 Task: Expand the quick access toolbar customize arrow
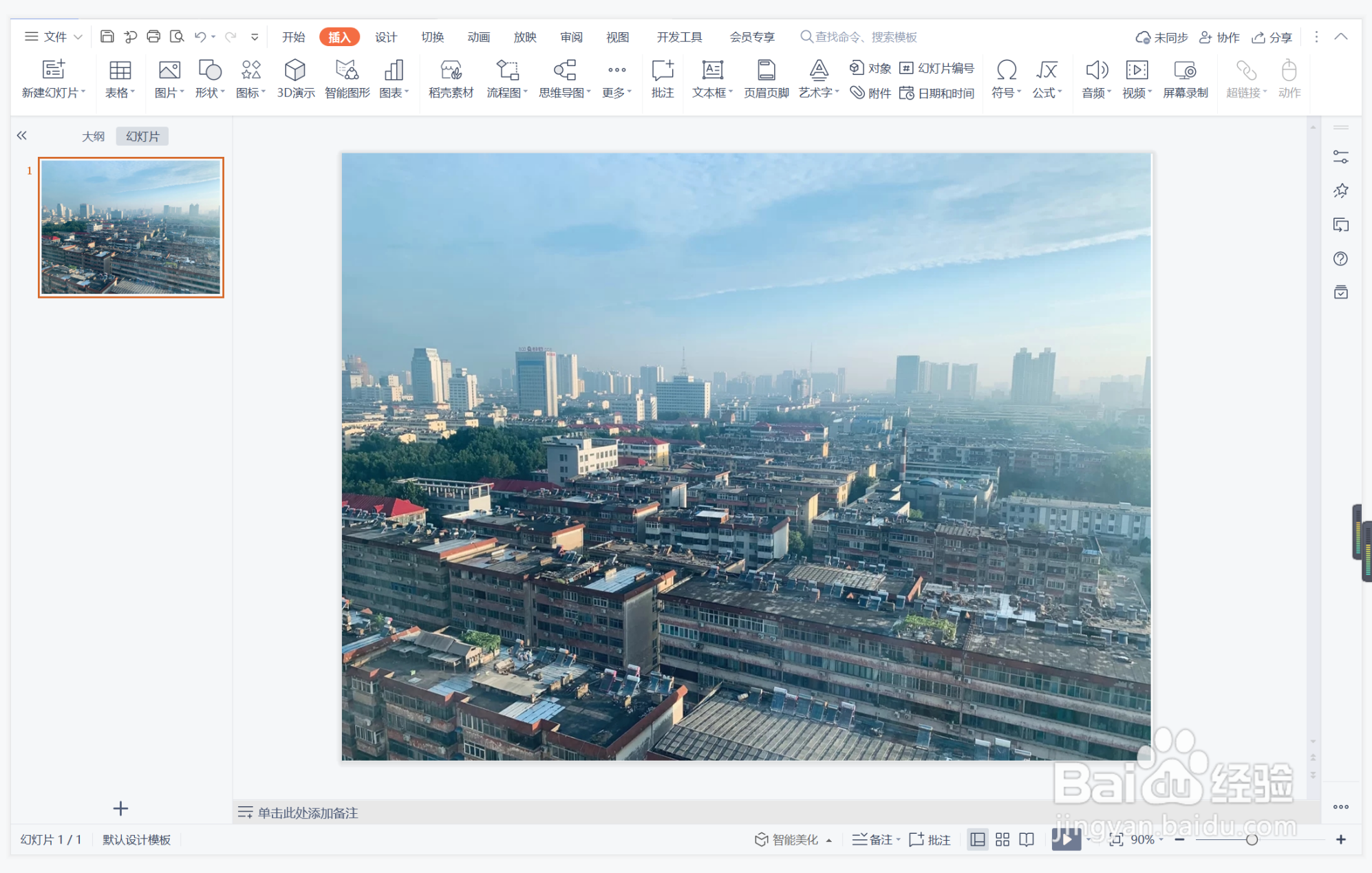[x=255, y=36]
